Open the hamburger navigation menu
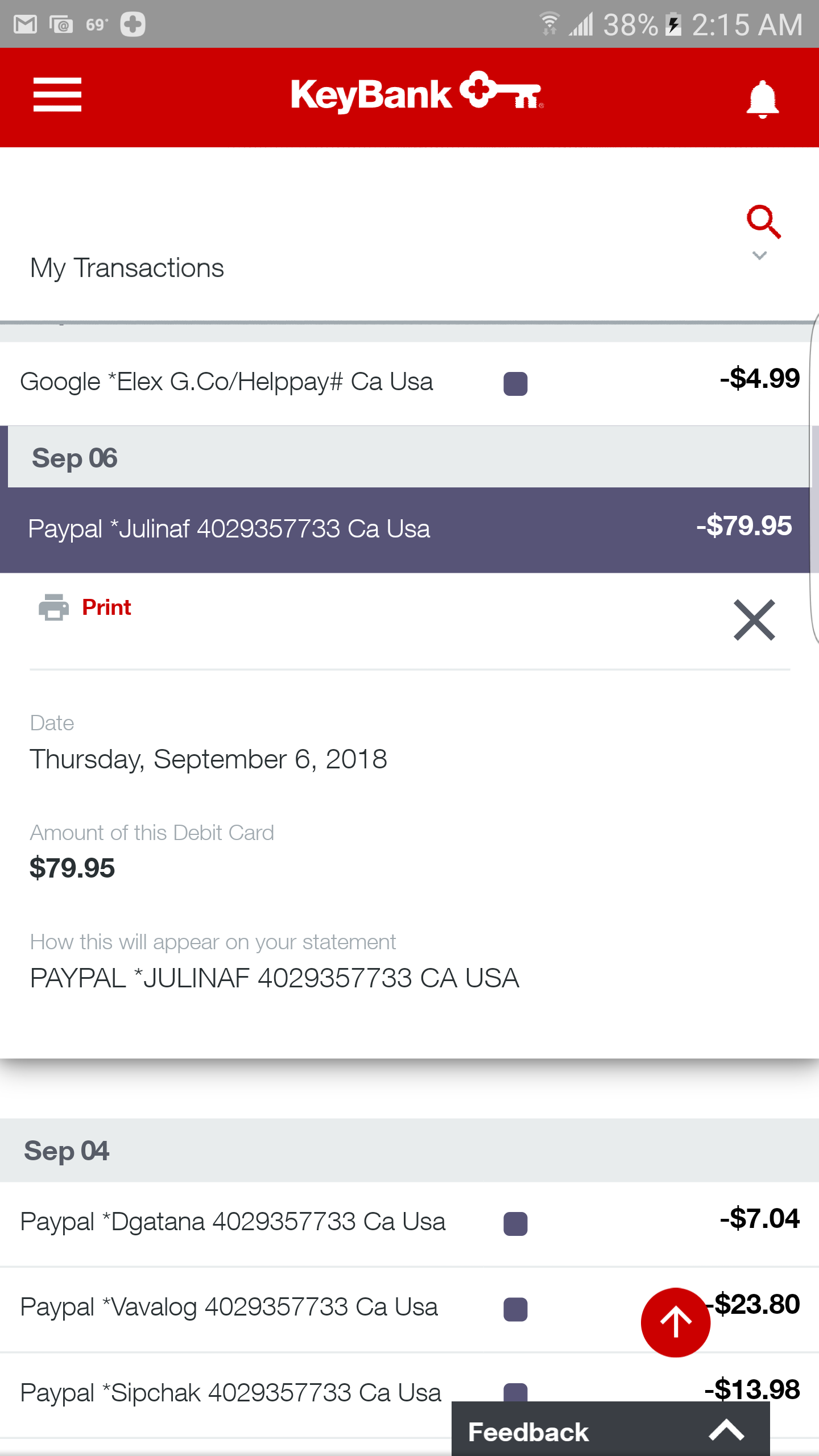Screen dimensions: 819x1456 57,94
